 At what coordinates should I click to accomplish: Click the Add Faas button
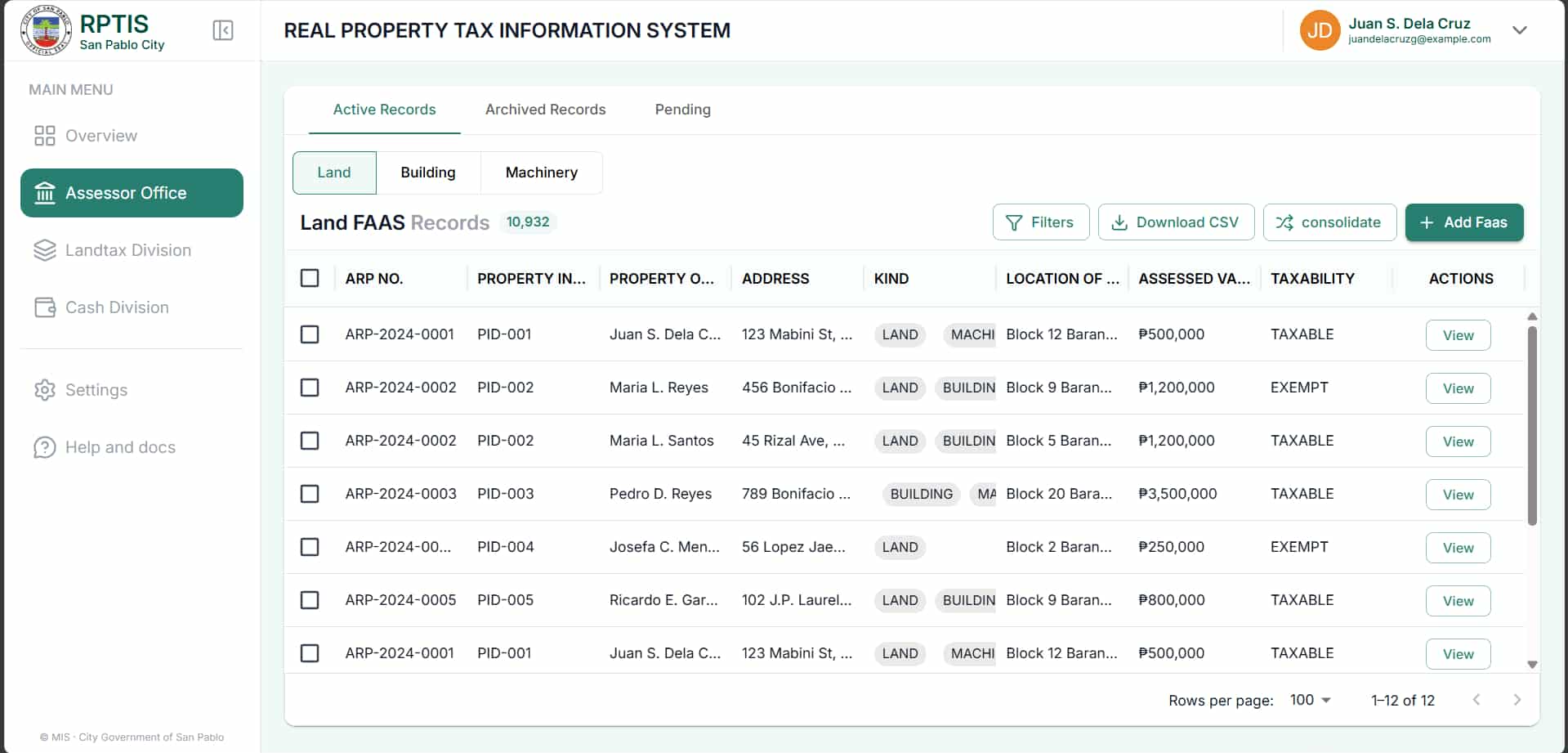[1463, 222]
